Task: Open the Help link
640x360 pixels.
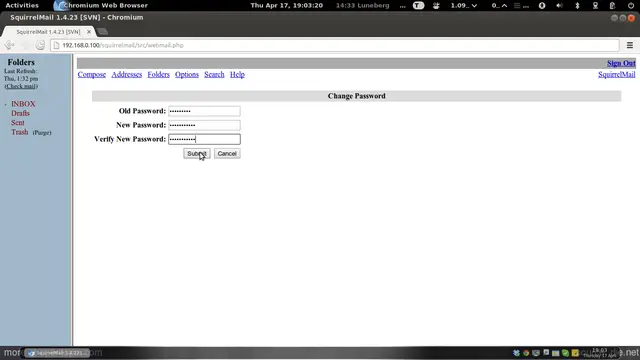Action: [x=237, y=74]
